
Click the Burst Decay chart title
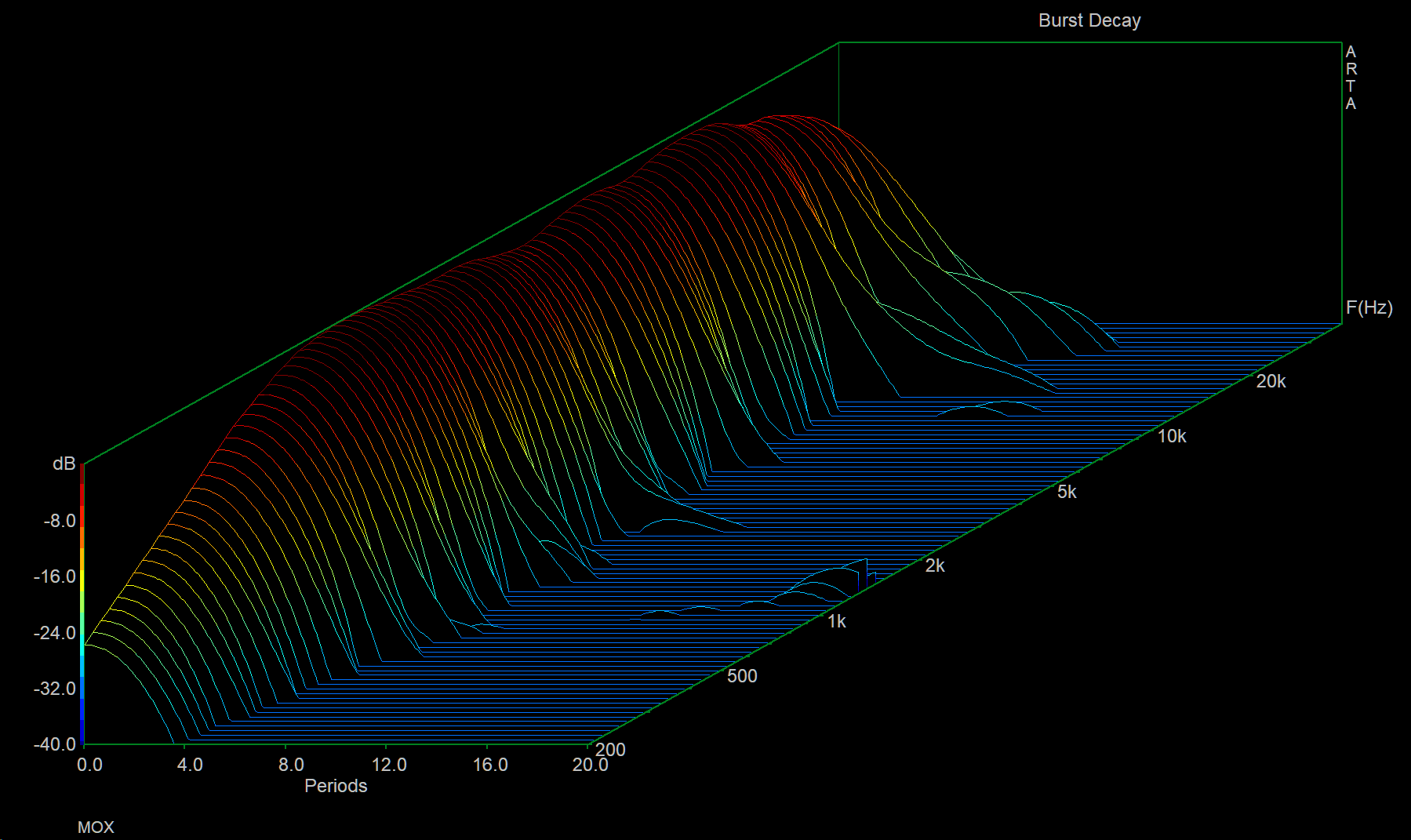[1089, 20]
